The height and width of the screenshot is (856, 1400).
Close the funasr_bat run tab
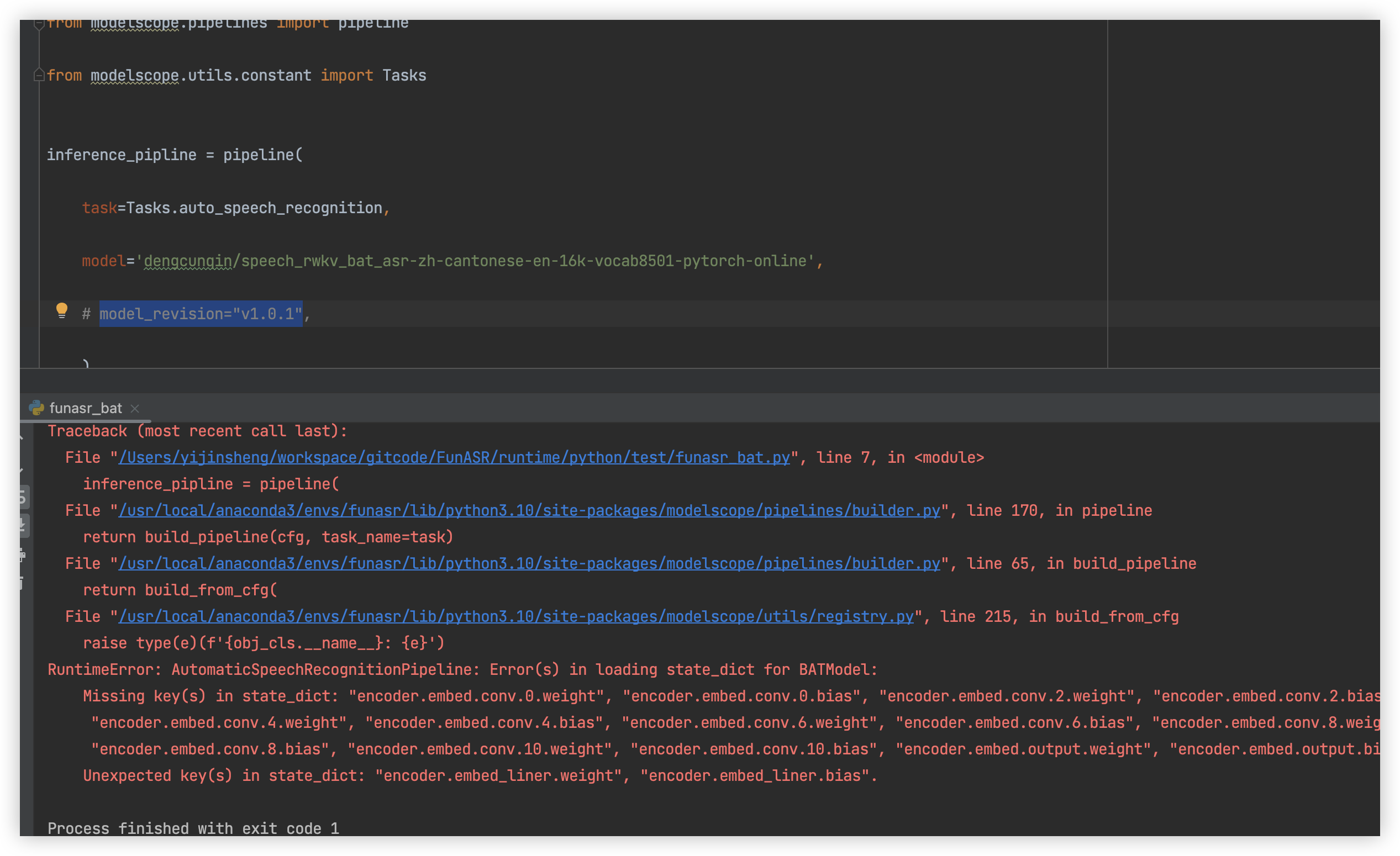click(x=135, y=409)
